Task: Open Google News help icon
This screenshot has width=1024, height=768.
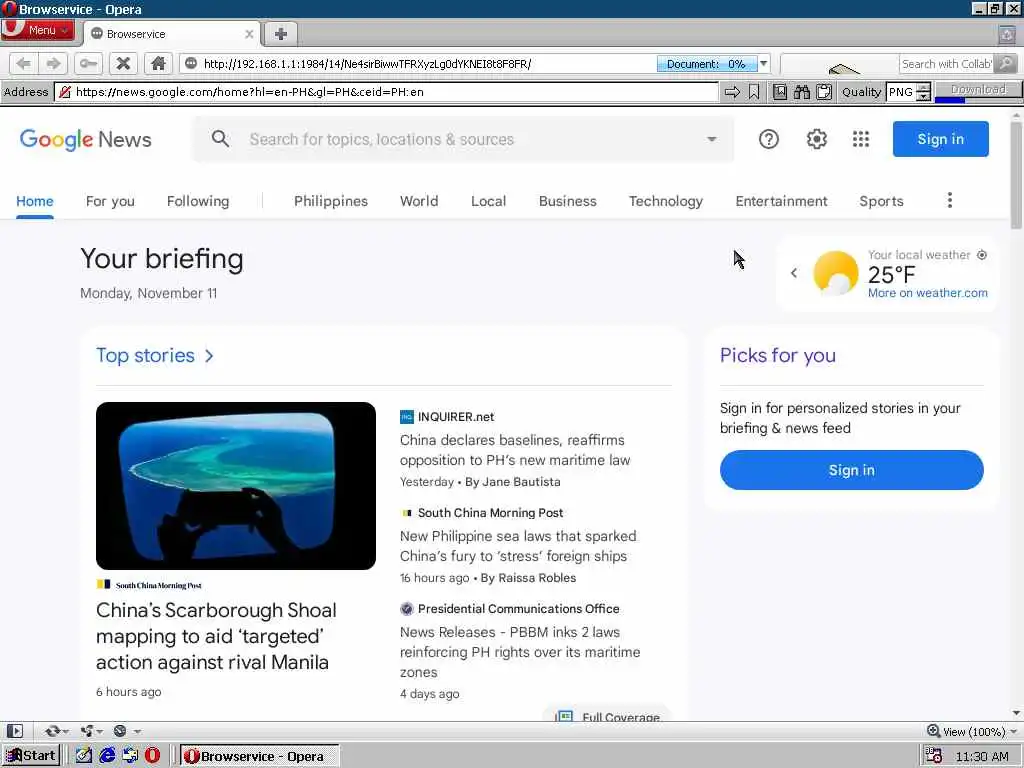Action: 769,139
